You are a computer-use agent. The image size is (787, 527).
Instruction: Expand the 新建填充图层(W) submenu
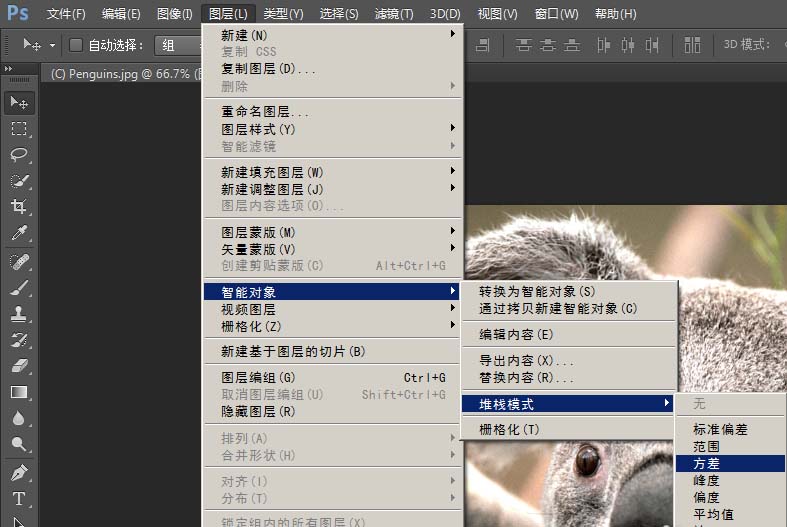(x=333, y=172)
